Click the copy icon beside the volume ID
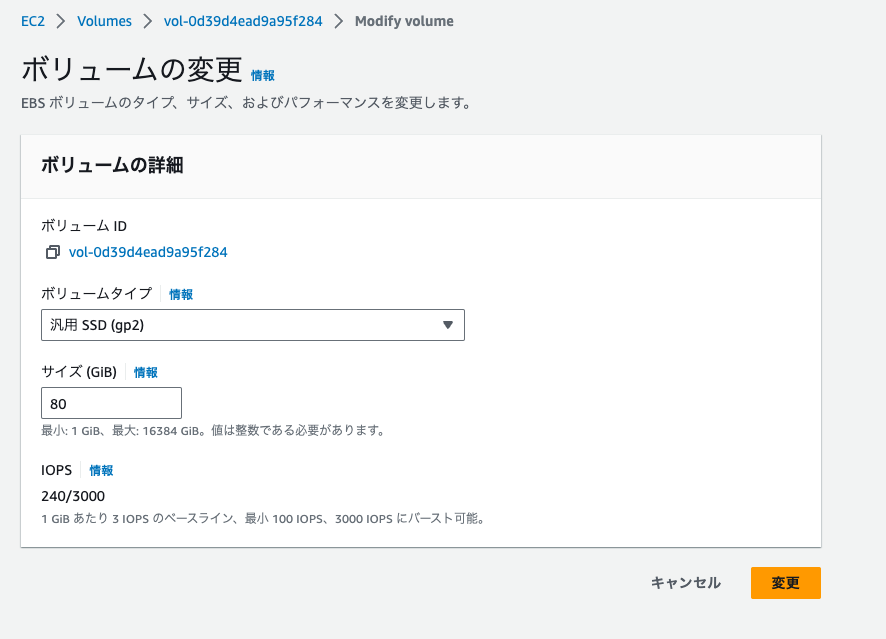The image size is (886, 639). pyautogui.click(x=53, y=252)
